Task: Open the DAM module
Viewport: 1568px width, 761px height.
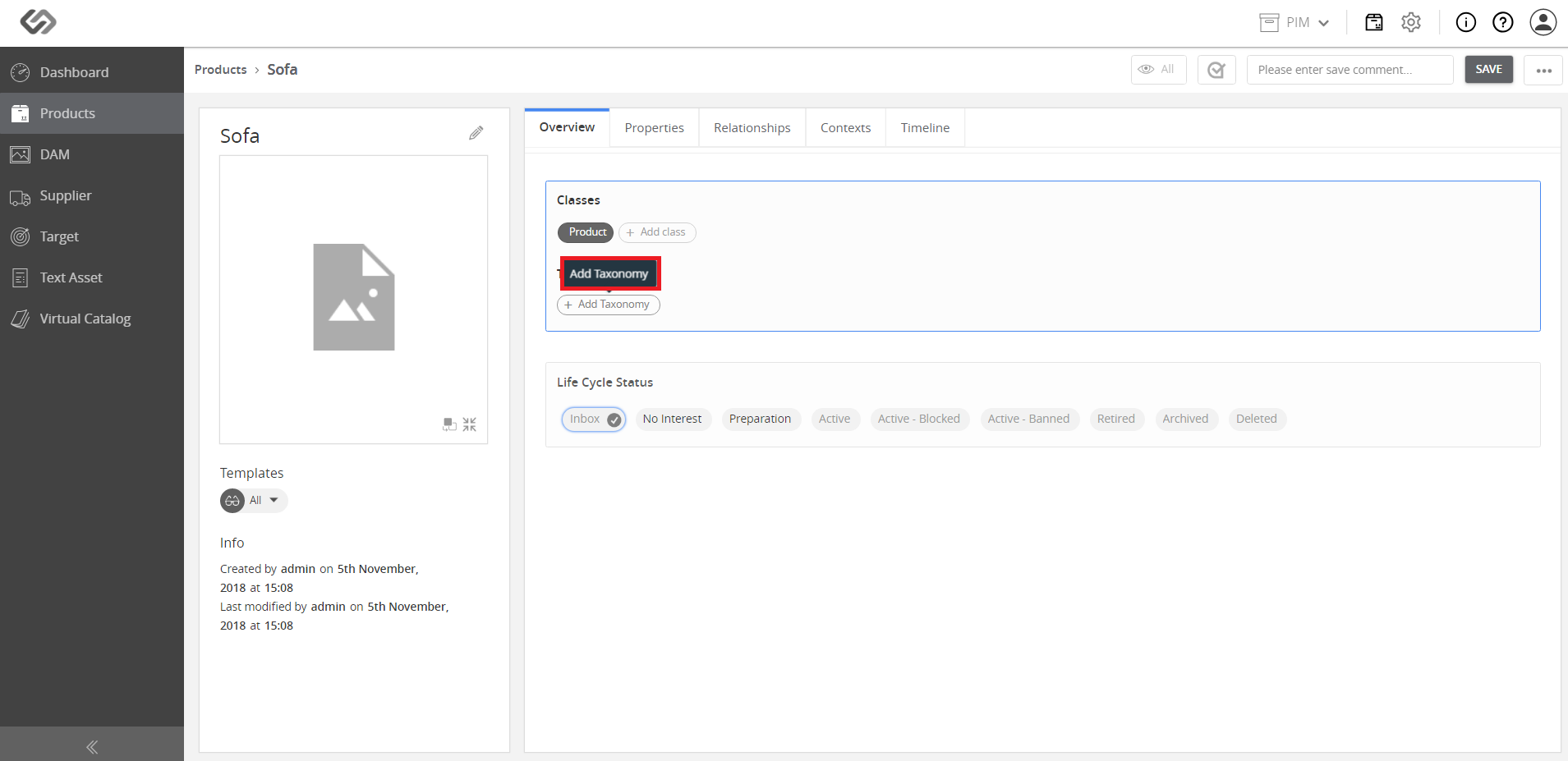Action: click(92, 154)
